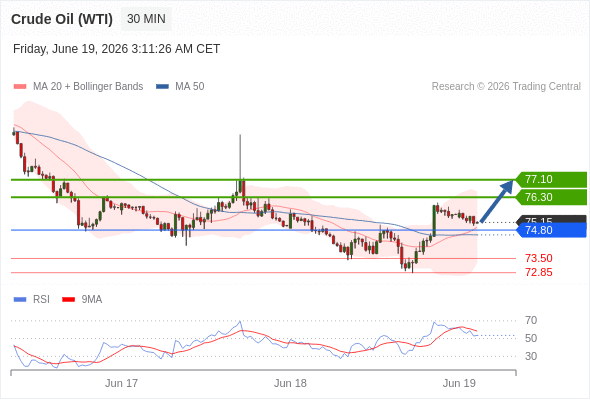The width and height of the screenshot is (590, 400).
Task: Click the Jun 17 date axis label
Action: click(x=121, y=383)
